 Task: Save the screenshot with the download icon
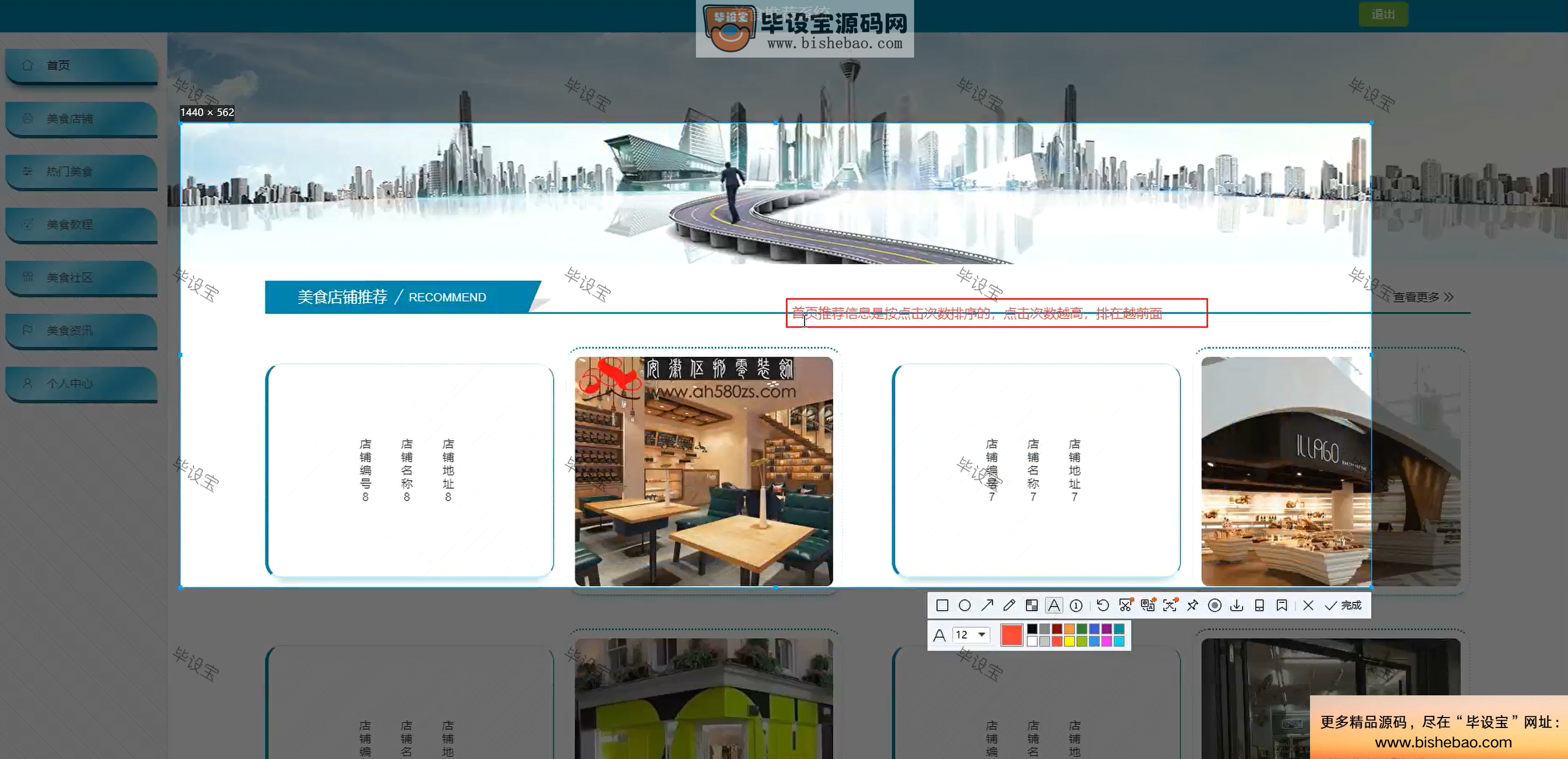1237,605
